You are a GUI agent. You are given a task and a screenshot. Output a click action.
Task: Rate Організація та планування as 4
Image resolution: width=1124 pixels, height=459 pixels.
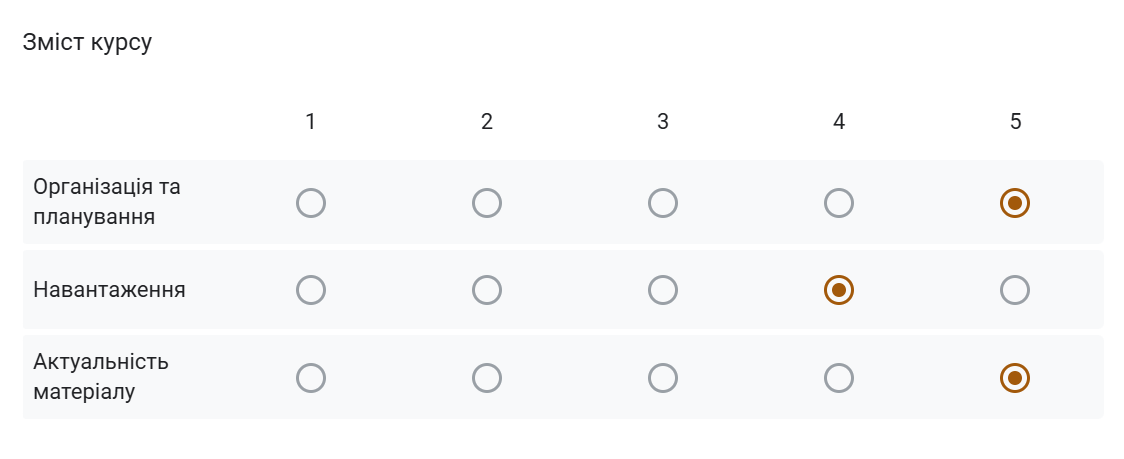point(839,203)
